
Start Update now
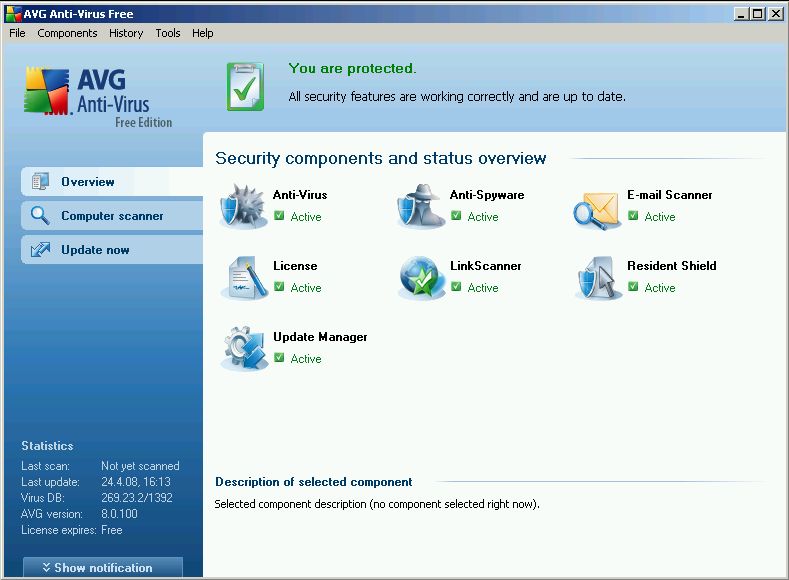pos(112,250)
